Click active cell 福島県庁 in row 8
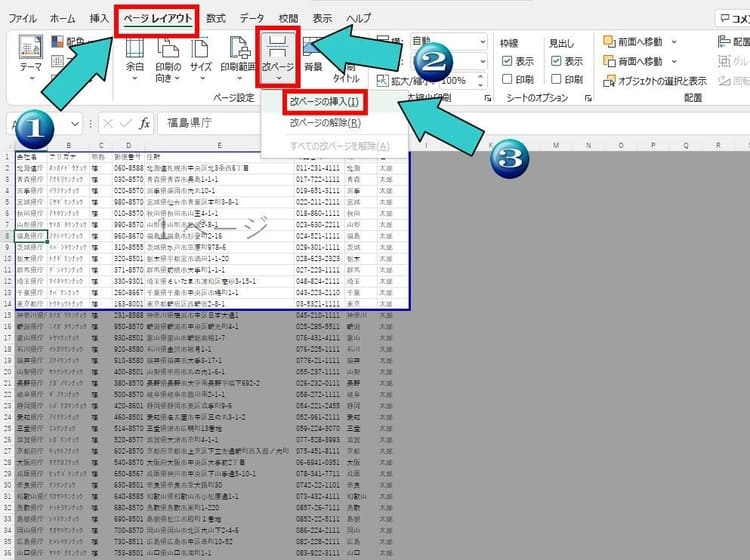Screen dimensions: 750x560 click(x=31, y=236)
